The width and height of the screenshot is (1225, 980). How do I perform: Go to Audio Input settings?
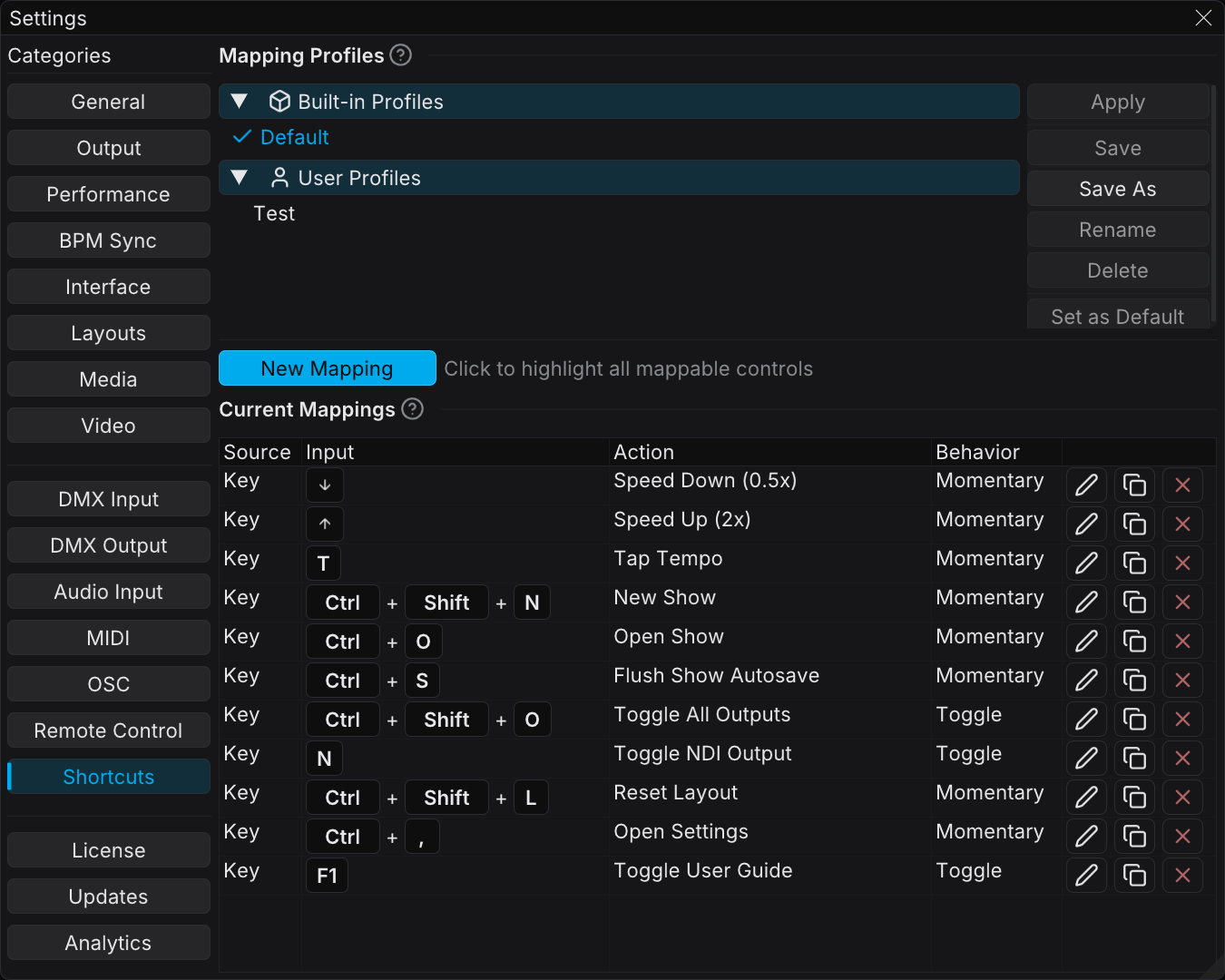[x=109, y=592]
